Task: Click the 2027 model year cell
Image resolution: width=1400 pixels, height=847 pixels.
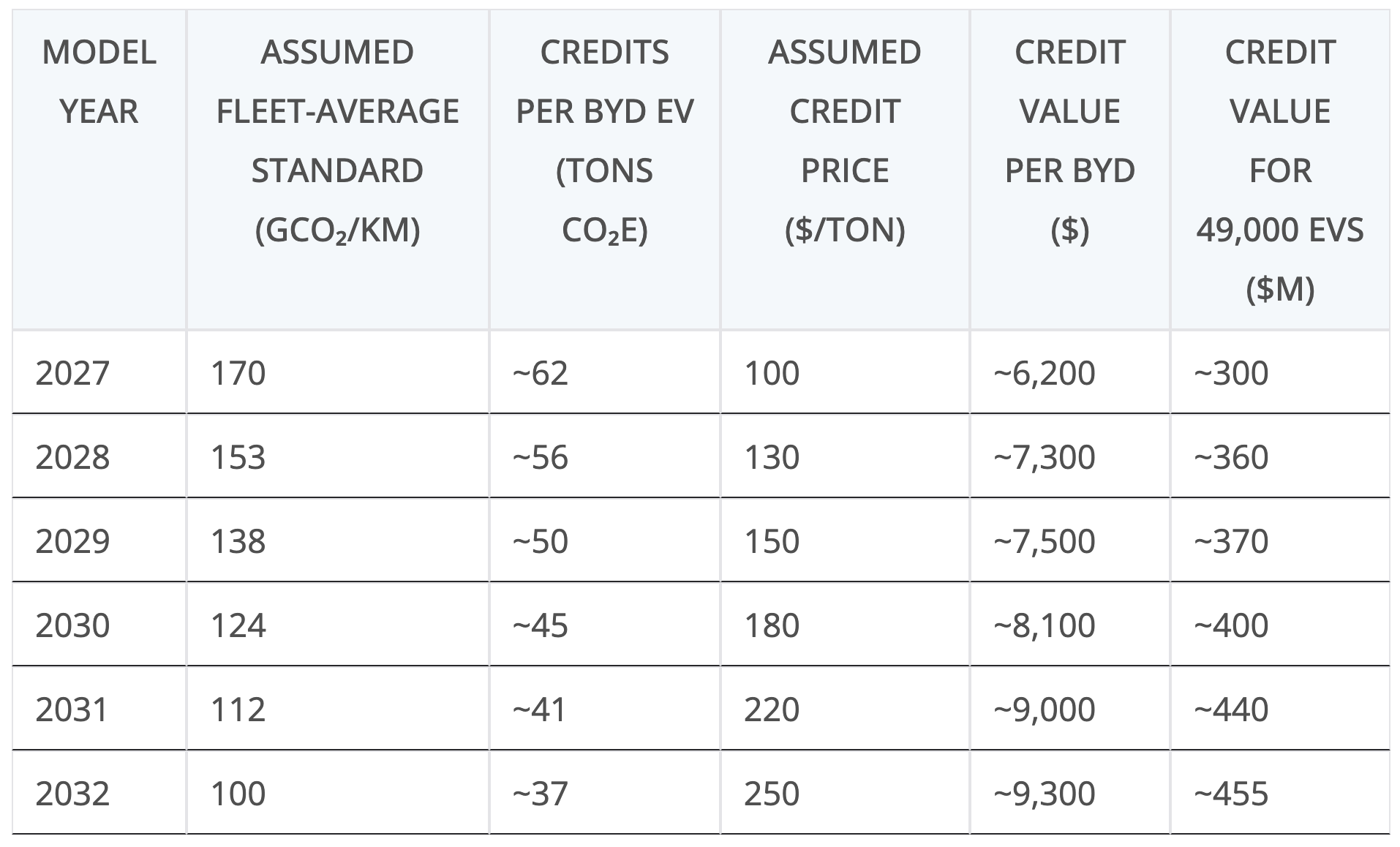Action: tap(72, 373)
